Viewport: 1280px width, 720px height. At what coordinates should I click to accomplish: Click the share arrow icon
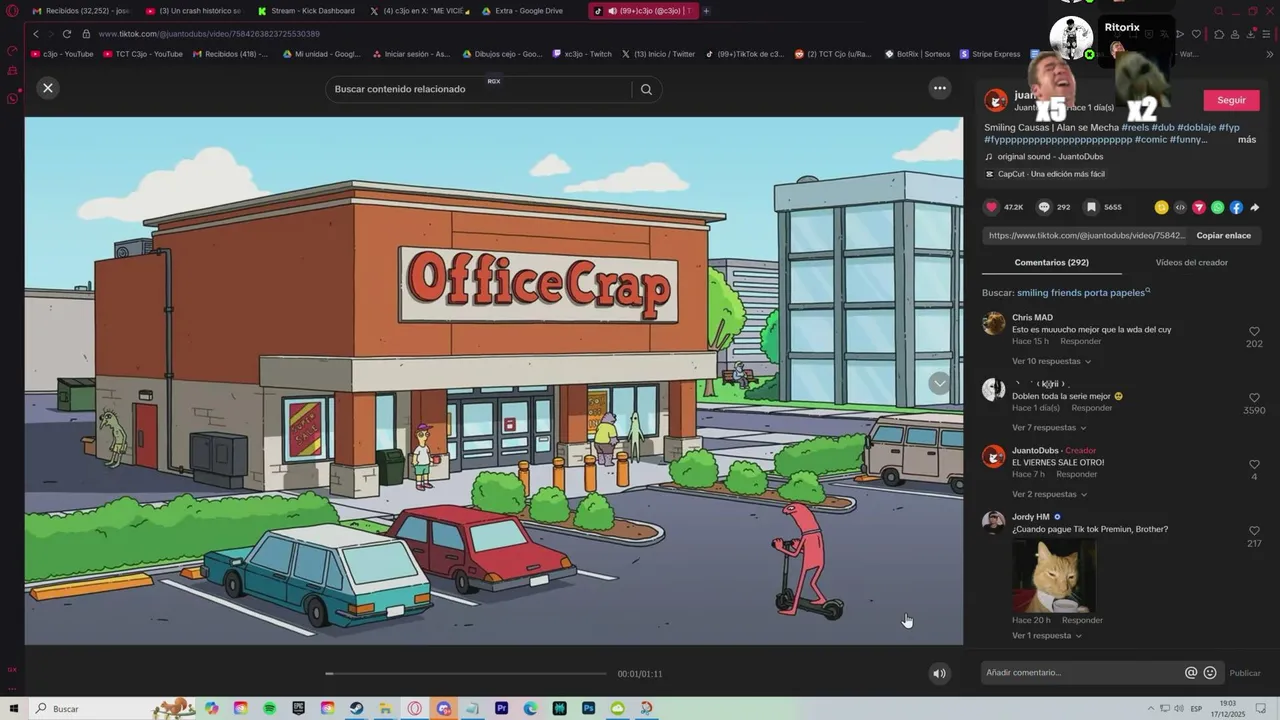[1255, 207]
